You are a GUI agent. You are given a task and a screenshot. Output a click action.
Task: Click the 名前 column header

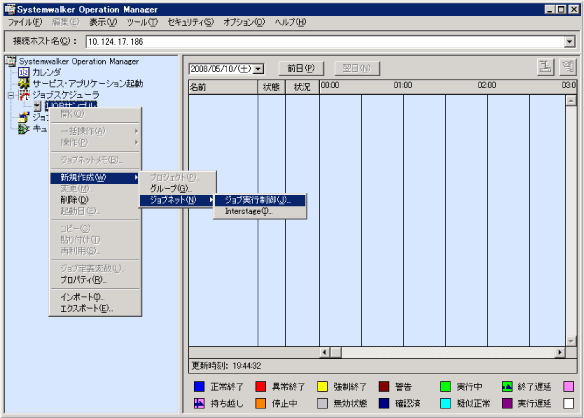(223, 87)
